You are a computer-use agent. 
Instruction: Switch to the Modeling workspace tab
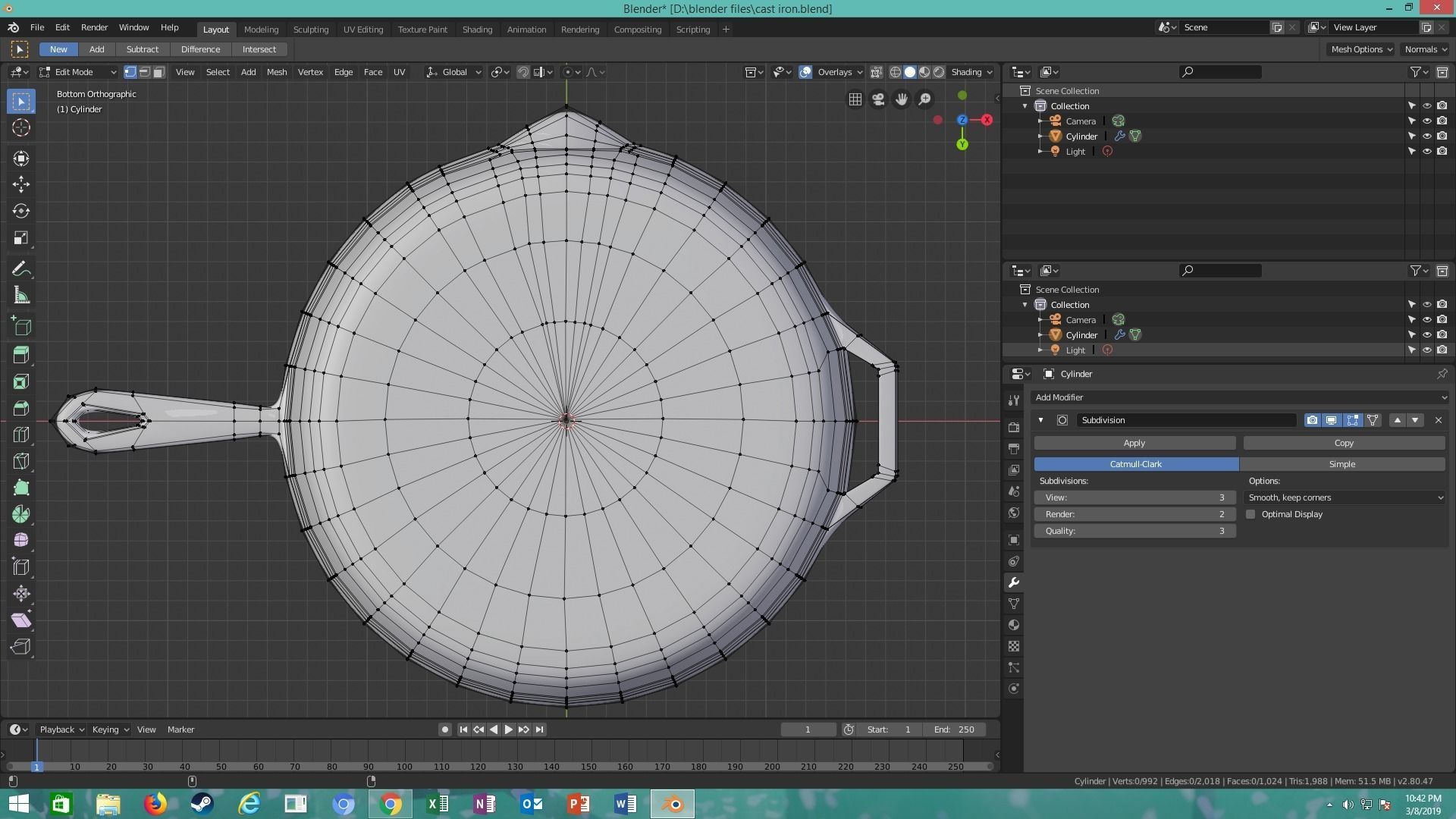click(x=261, y=30)
